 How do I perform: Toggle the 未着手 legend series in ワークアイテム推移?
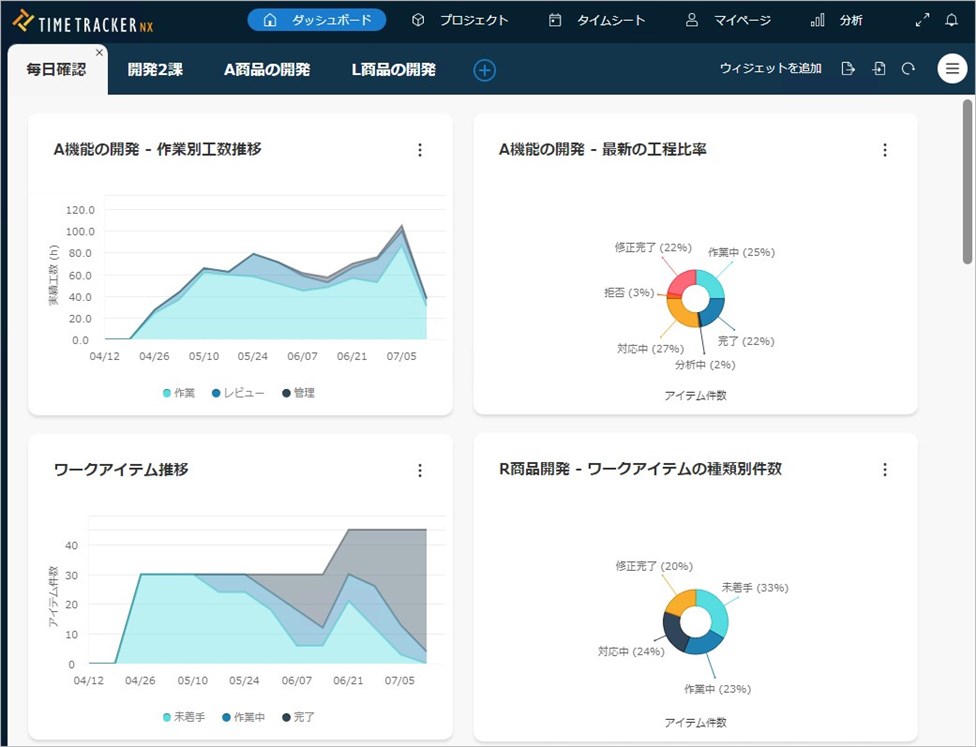[184, 717]
